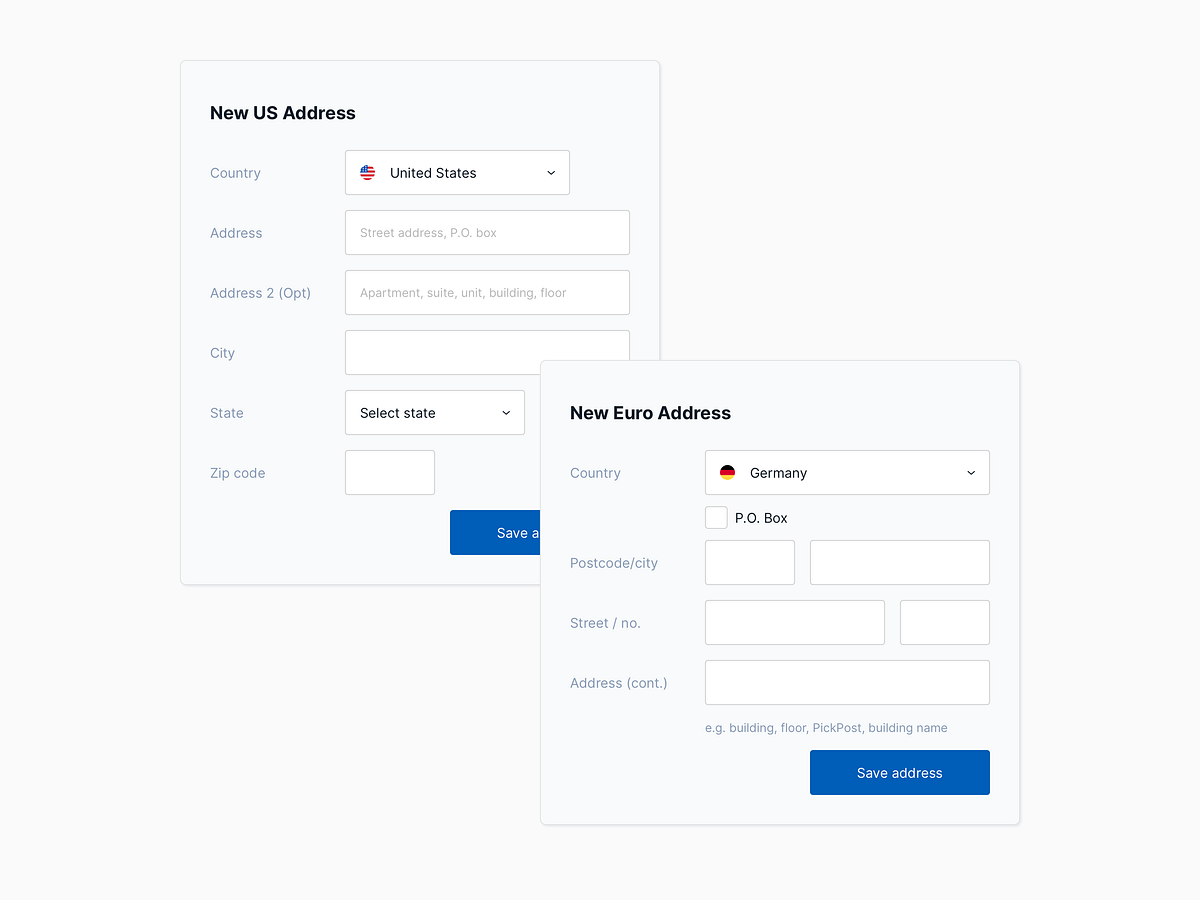Screen dimensions: 1200x900
Task: Click the Apartment, suite, unit input field
Action: [487, 292]
